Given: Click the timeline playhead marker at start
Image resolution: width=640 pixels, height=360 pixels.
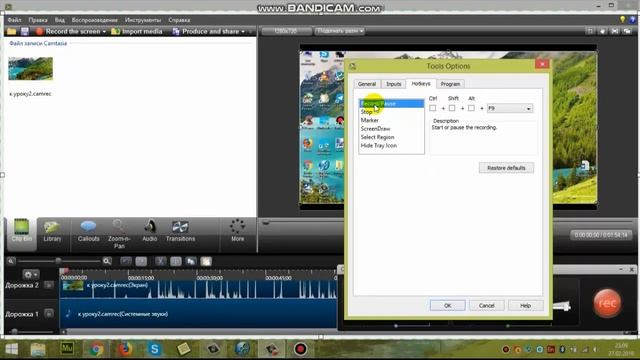Looking at the screenshot, I should 64,271.
